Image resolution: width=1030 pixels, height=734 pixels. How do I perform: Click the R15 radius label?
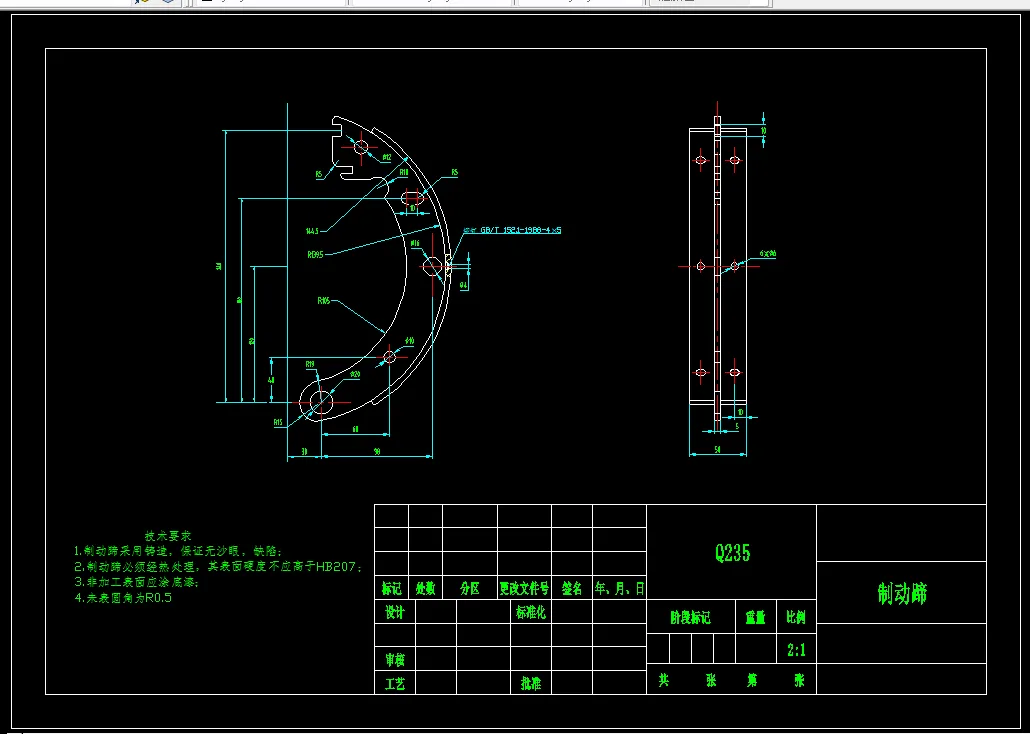pos(279,423)
